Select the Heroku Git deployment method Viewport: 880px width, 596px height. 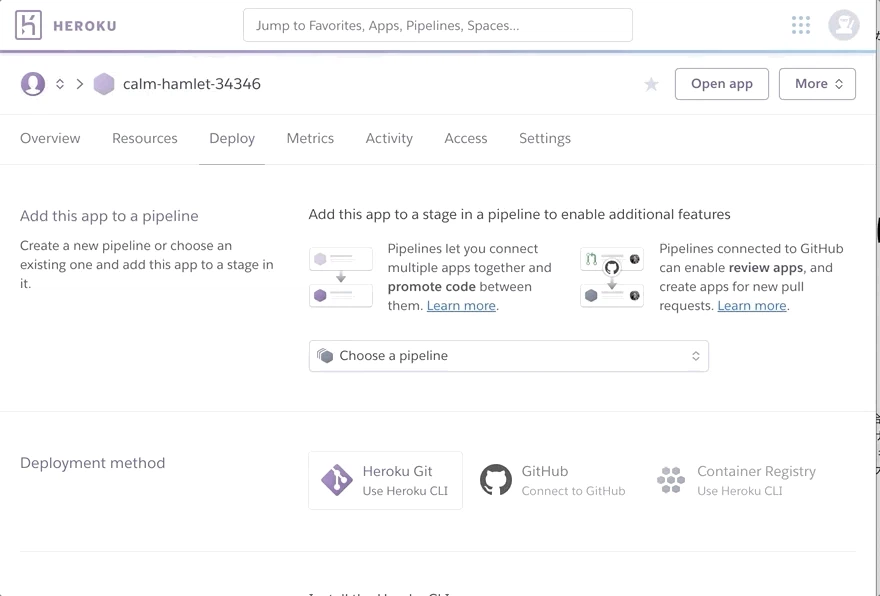[x=386, y=480]
